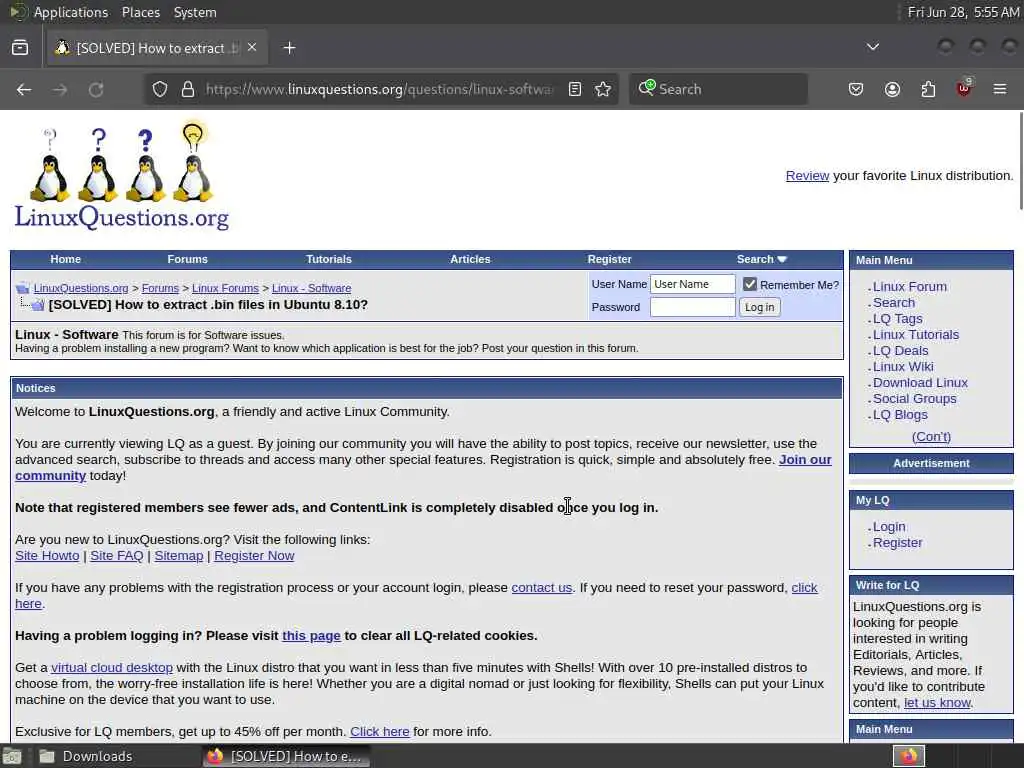Viewport: 1024px width, 768px height.
Task: Open the Review link at top right
Action: (807, 176)
